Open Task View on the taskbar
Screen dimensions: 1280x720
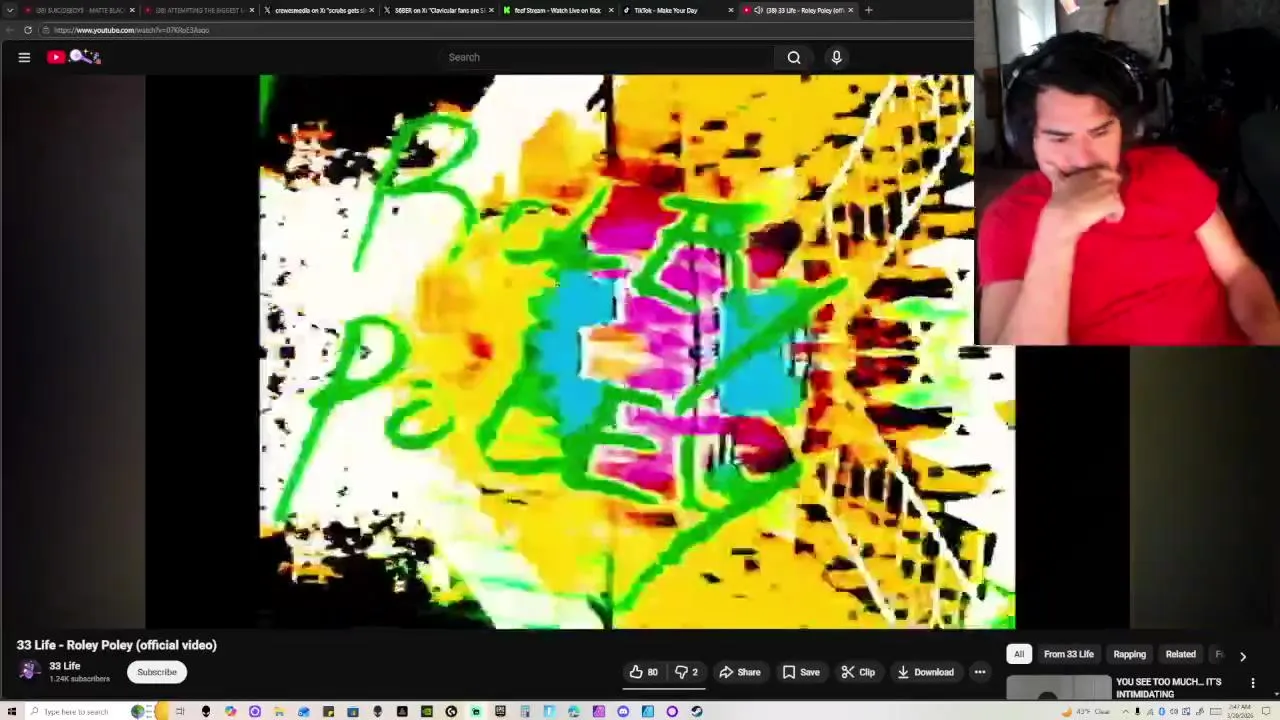pyautogui.click(x=180, y=711)
